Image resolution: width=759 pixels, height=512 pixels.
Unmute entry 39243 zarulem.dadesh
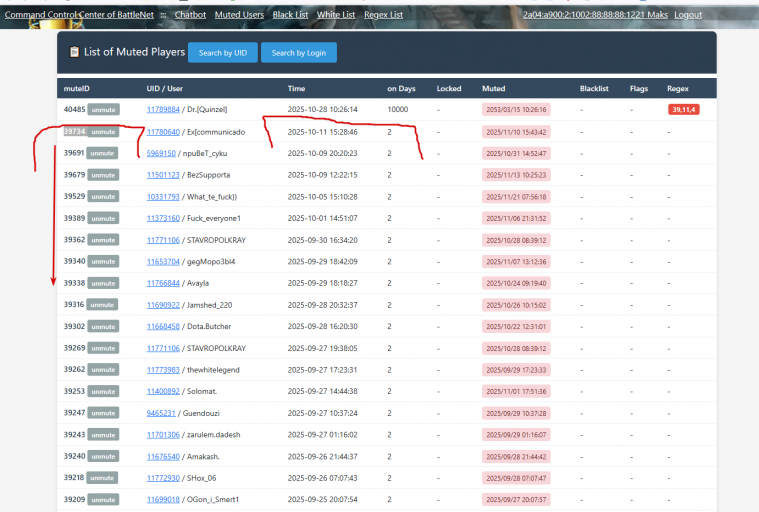(x=104, y=435)
